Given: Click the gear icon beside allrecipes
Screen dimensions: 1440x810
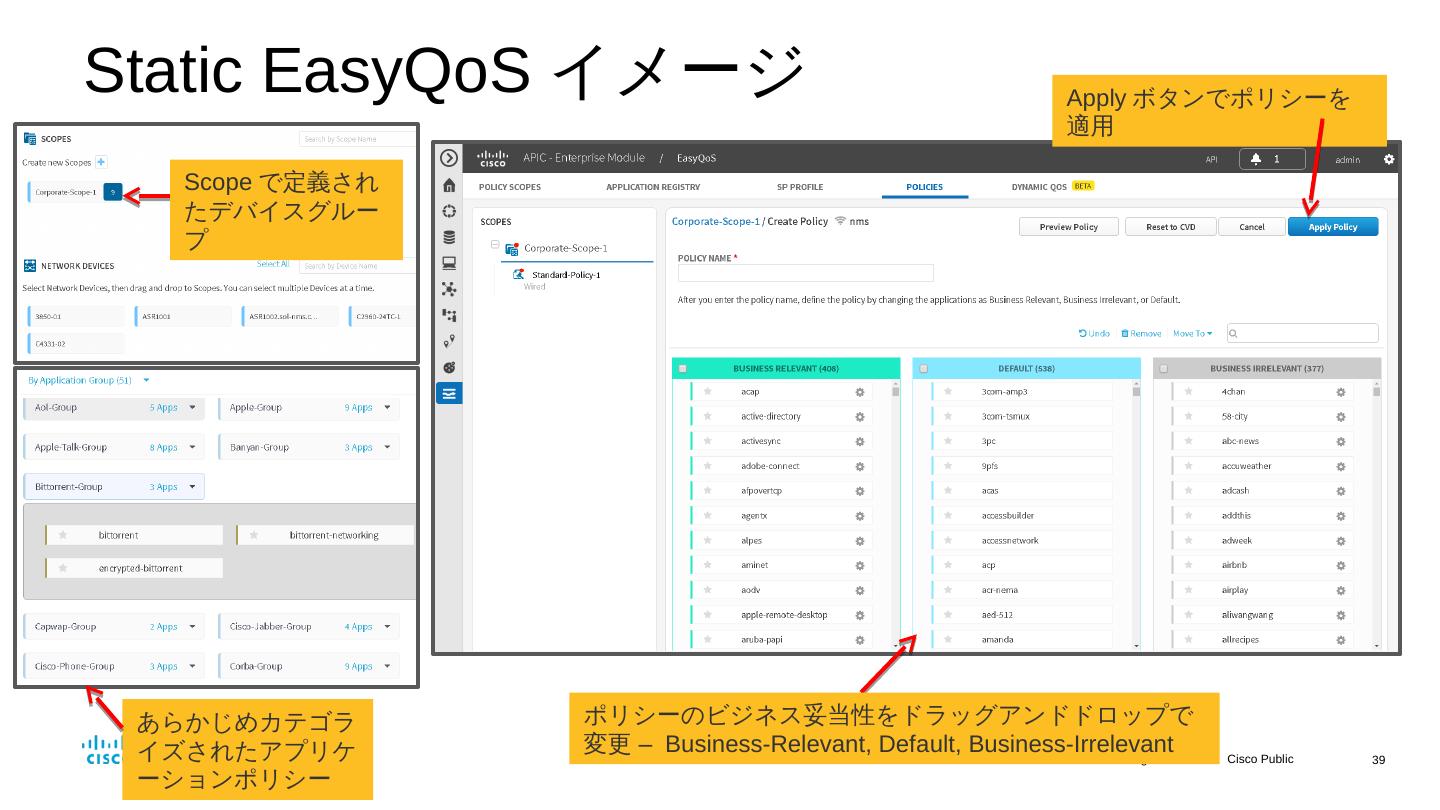Looking at the screenshot, I should coord(1340,640).
